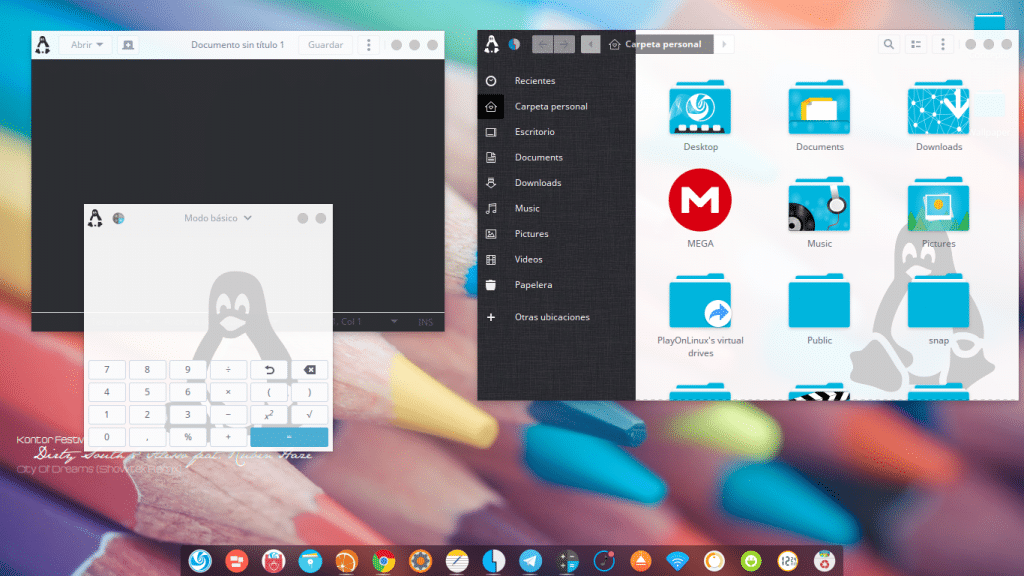Click the blue equals key on calculator
Viewport: 1024px width, 576px height.
click(x=289, y=437)
